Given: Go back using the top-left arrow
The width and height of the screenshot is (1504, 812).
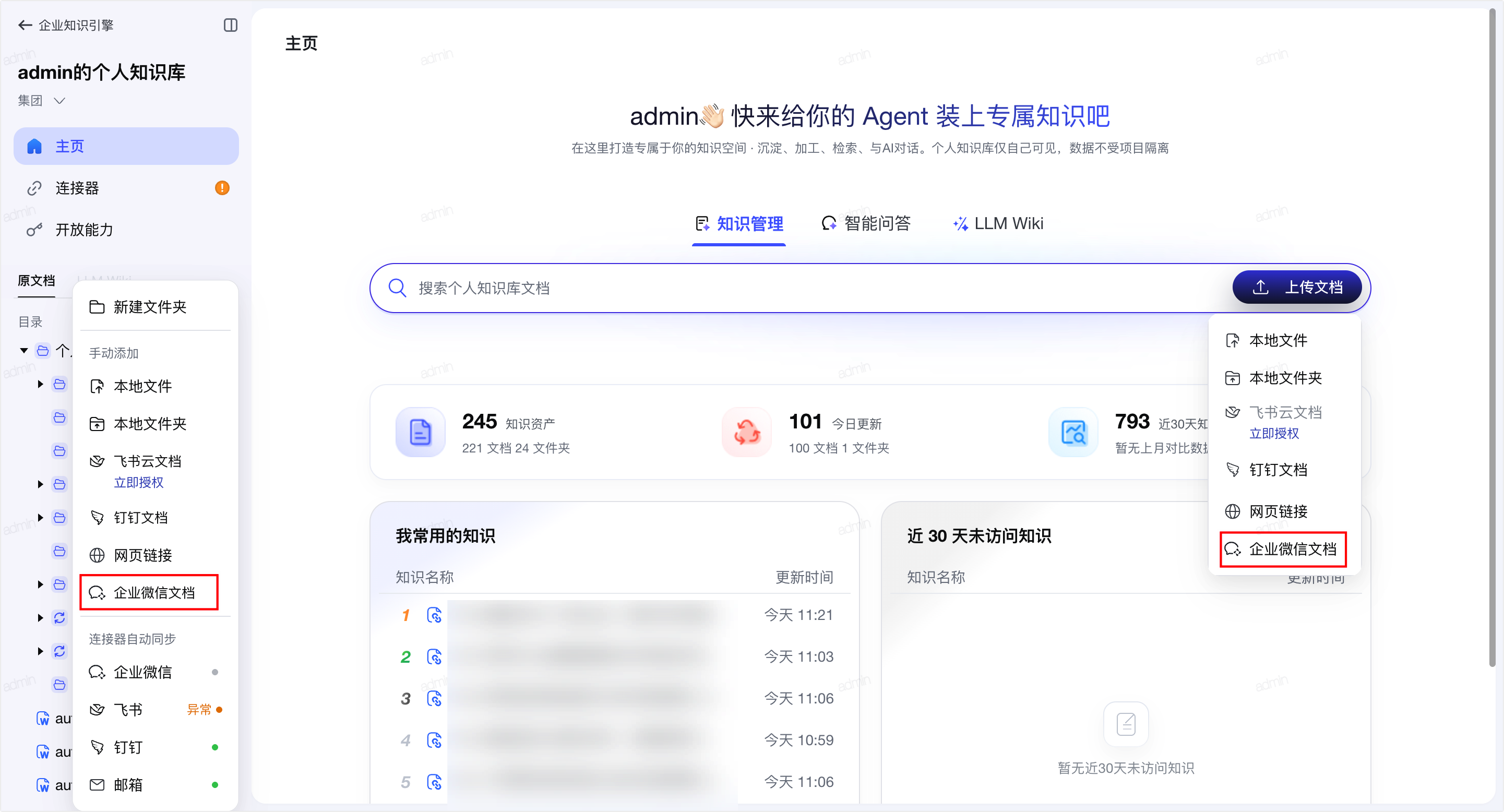Looking at the screenshot, I should click(x=25, y=25).
